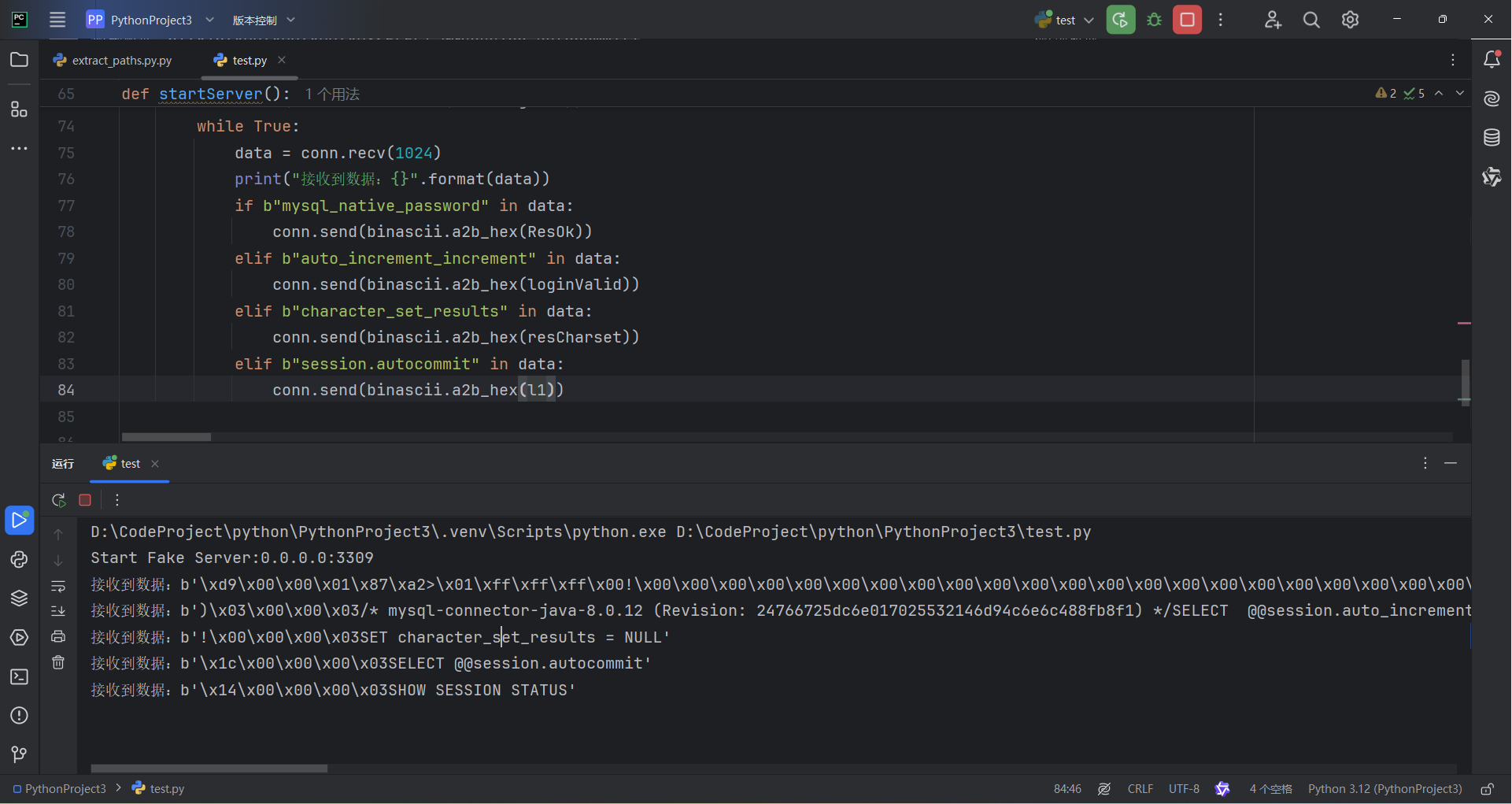The image size is (1512, 804).
Task: Print console output icon
Action: (58, 636)
